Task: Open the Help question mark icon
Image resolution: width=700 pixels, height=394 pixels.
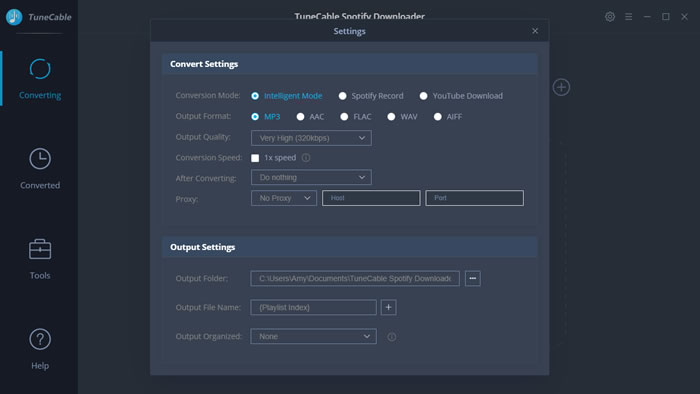Action: [x=40, y=339]
